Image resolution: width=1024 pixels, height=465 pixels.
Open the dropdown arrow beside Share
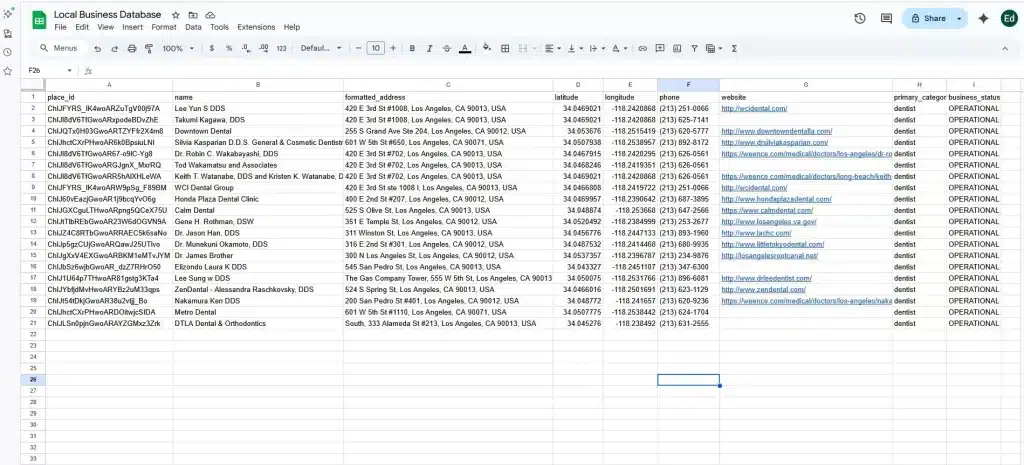click(x=959, y=18)
